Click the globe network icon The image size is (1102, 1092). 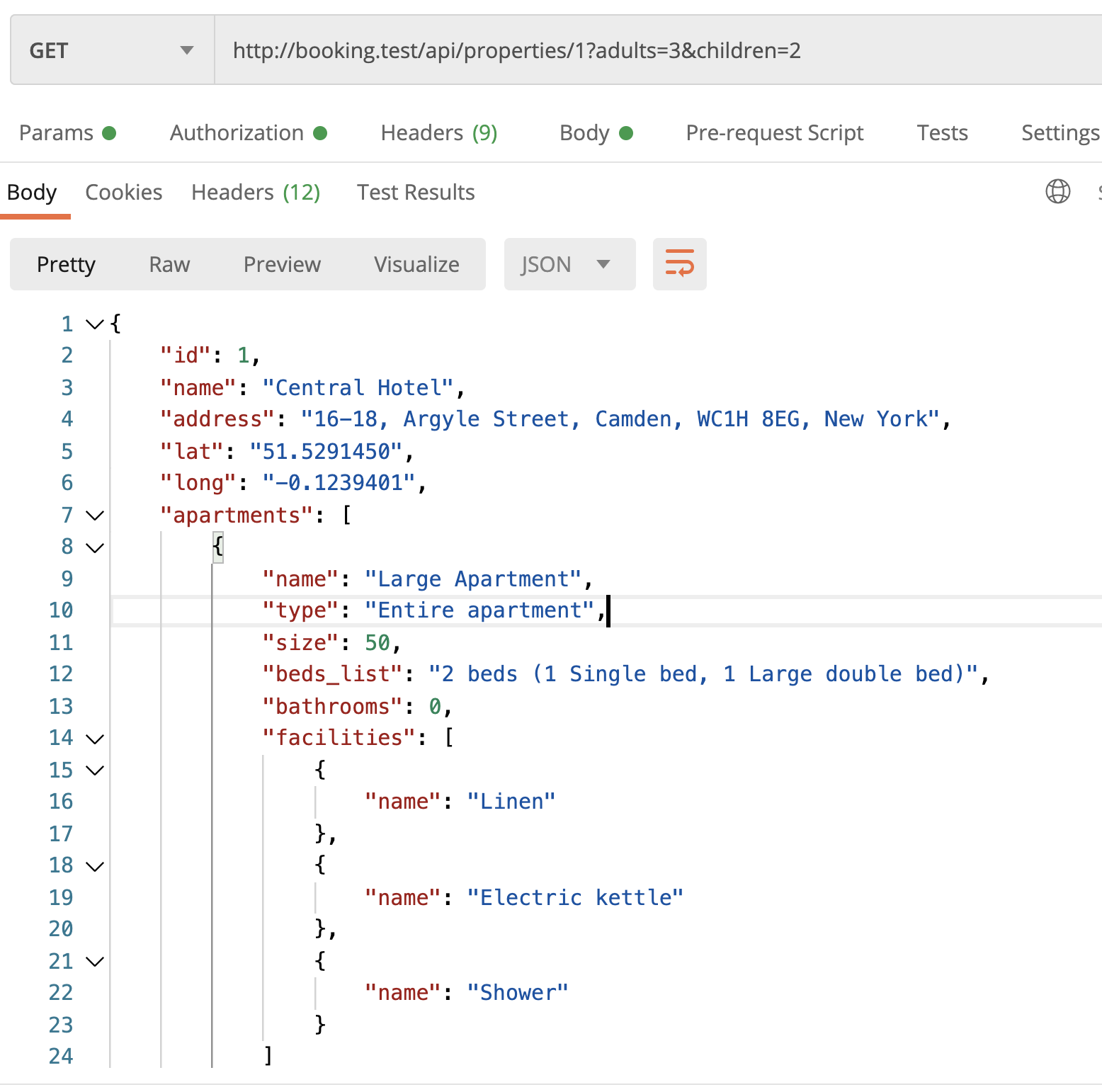tap(1058, 191)
